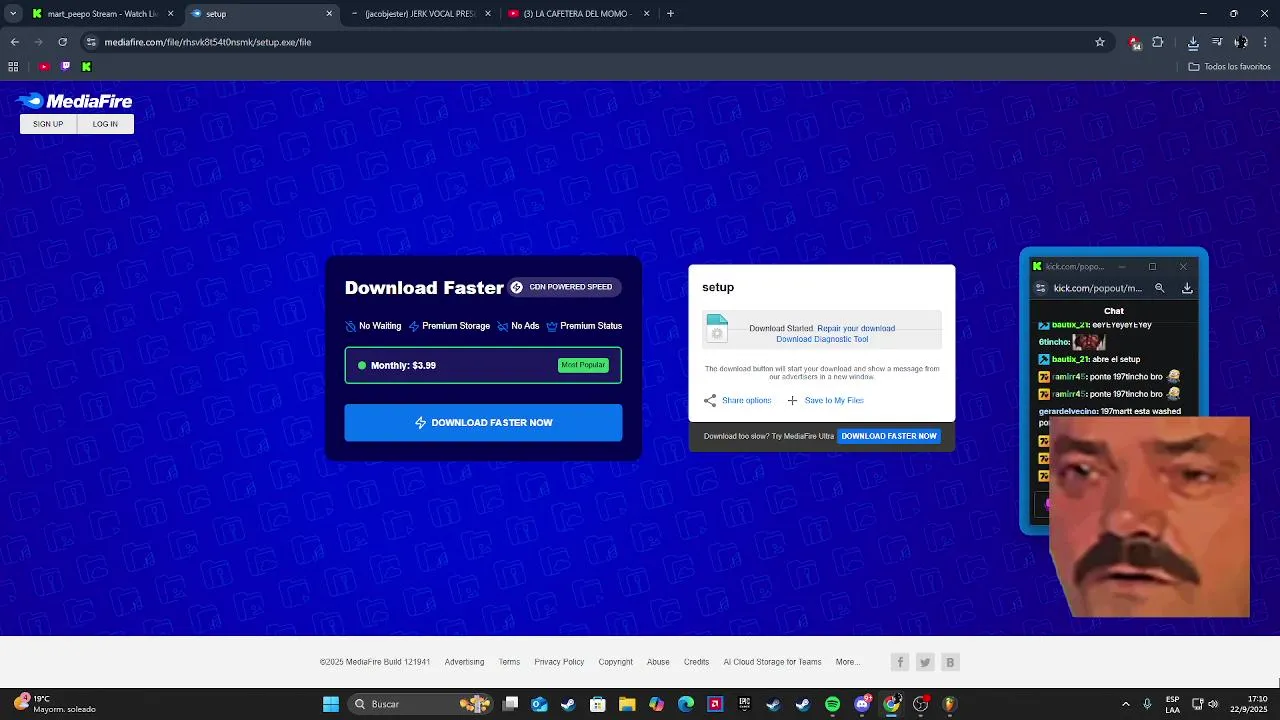Viewport: 1280px width, 720px height.
Task: Select the Monthly $3.99 plan radio option
Action: (362, 366)
